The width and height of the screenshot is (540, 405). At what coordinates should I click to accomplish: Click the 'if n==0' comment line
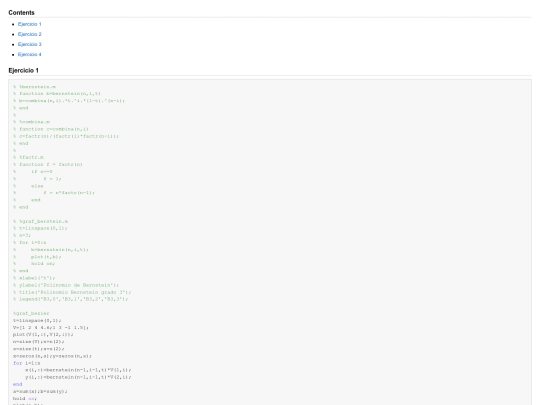tap(33, 172)
